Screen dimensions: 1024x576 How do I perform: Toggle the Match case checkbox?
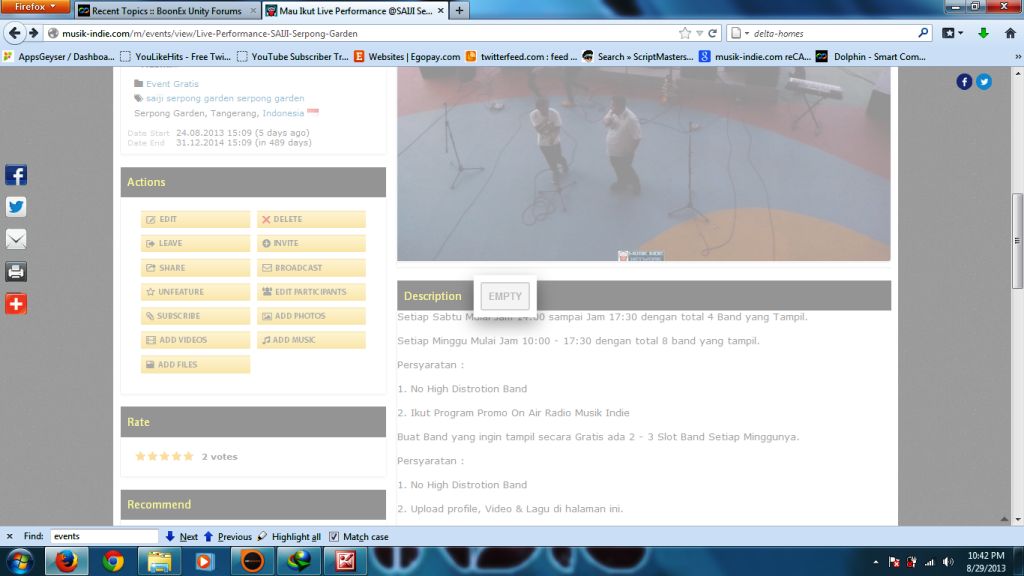coord(334,537)
